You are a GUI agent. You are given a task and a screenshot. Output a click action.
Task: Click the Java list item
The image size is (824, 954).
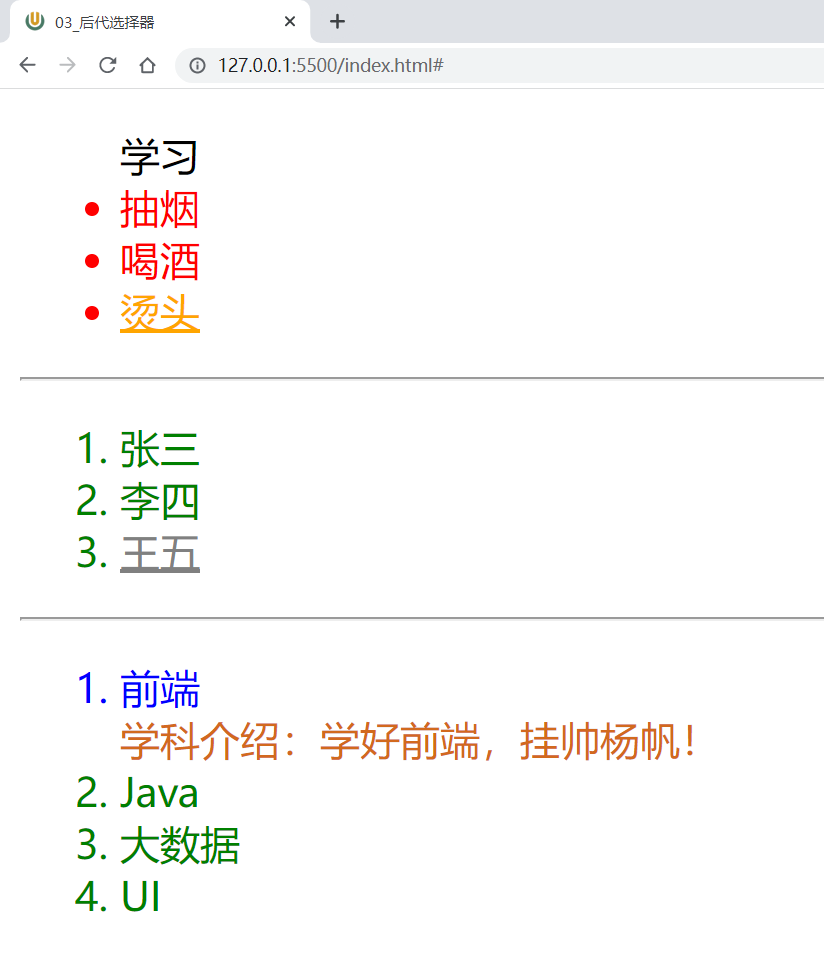point(159,794)
